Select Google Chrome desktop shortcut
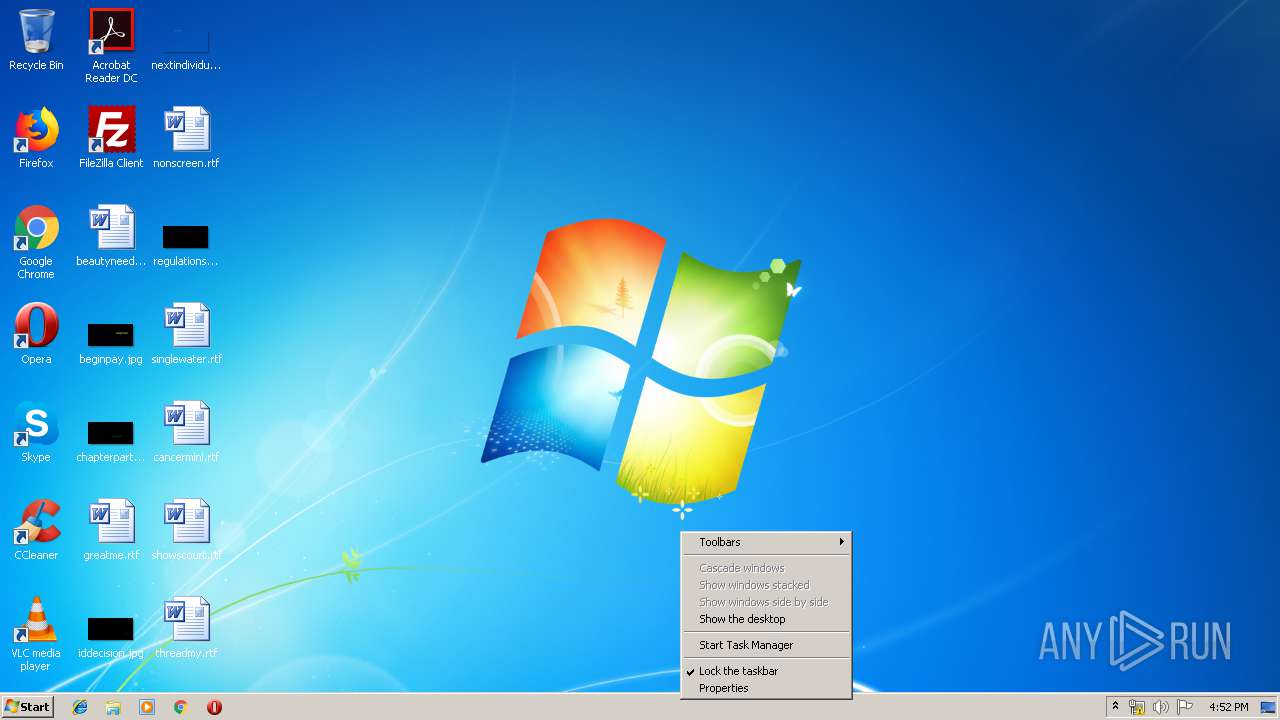 [x=36, y=242]
